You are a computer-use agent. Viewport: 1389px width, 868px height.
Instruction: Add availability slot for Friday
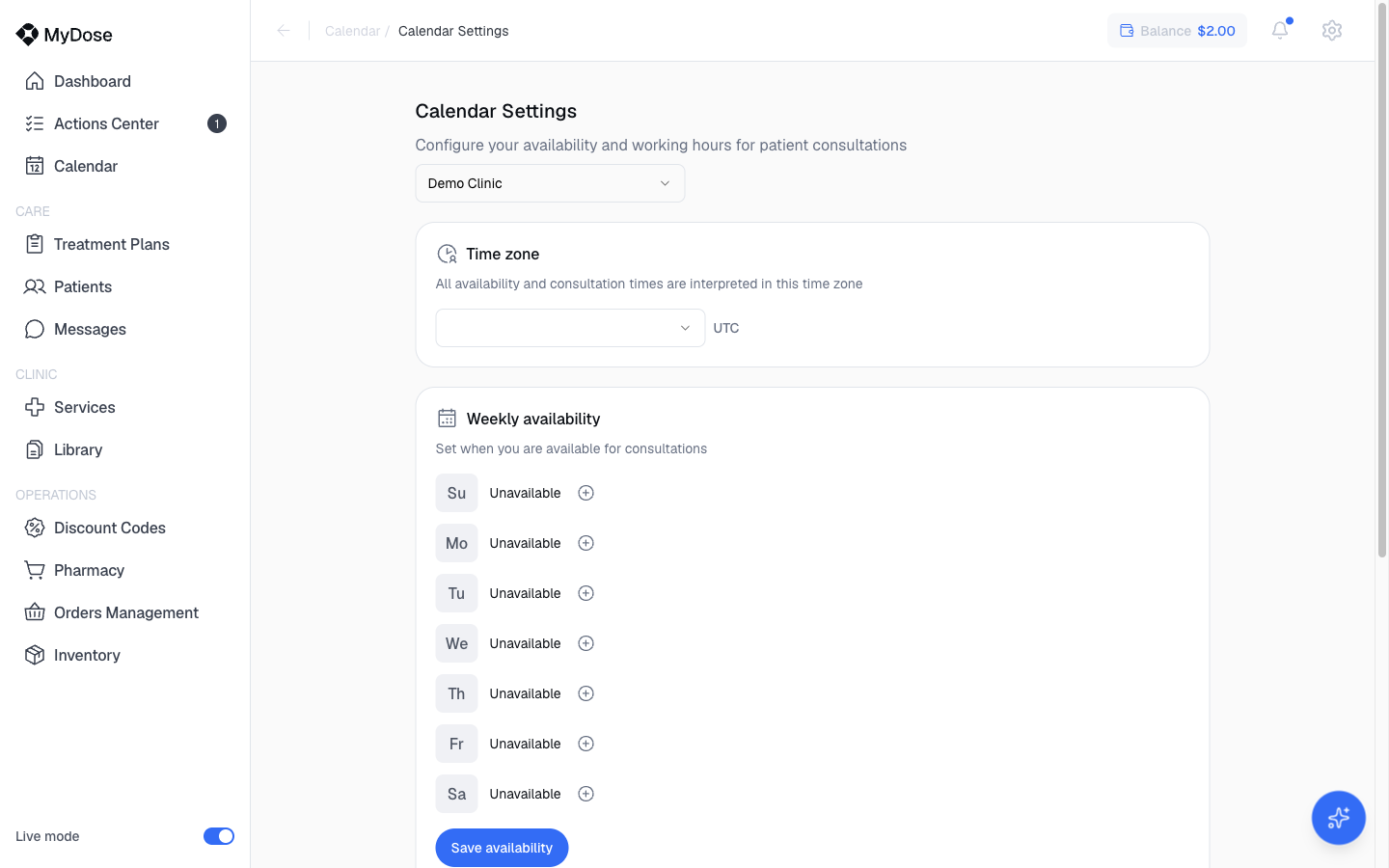pyautogui.click(x=586, y=744)
